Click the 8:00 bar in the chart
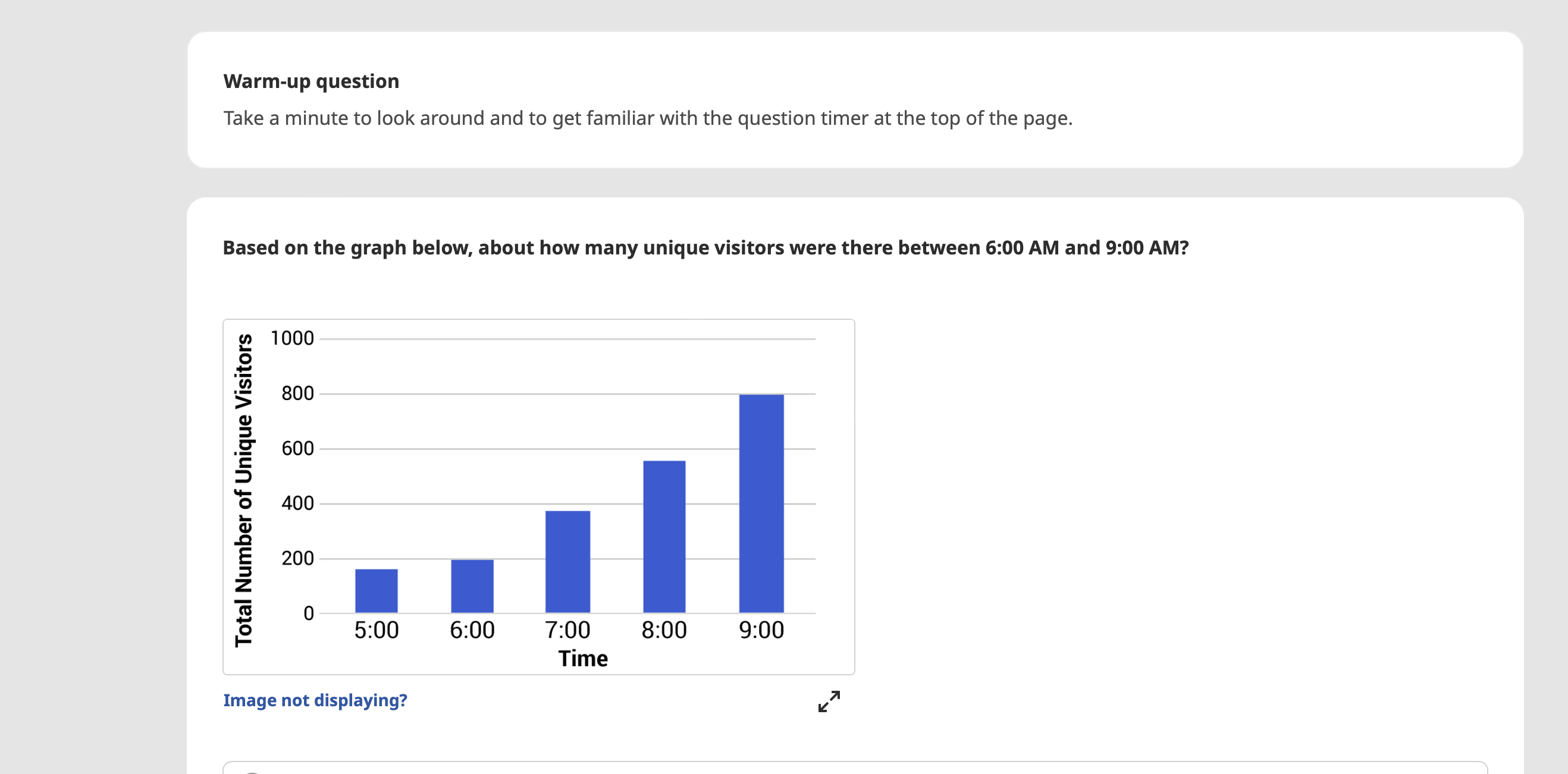 click(663, 536)
